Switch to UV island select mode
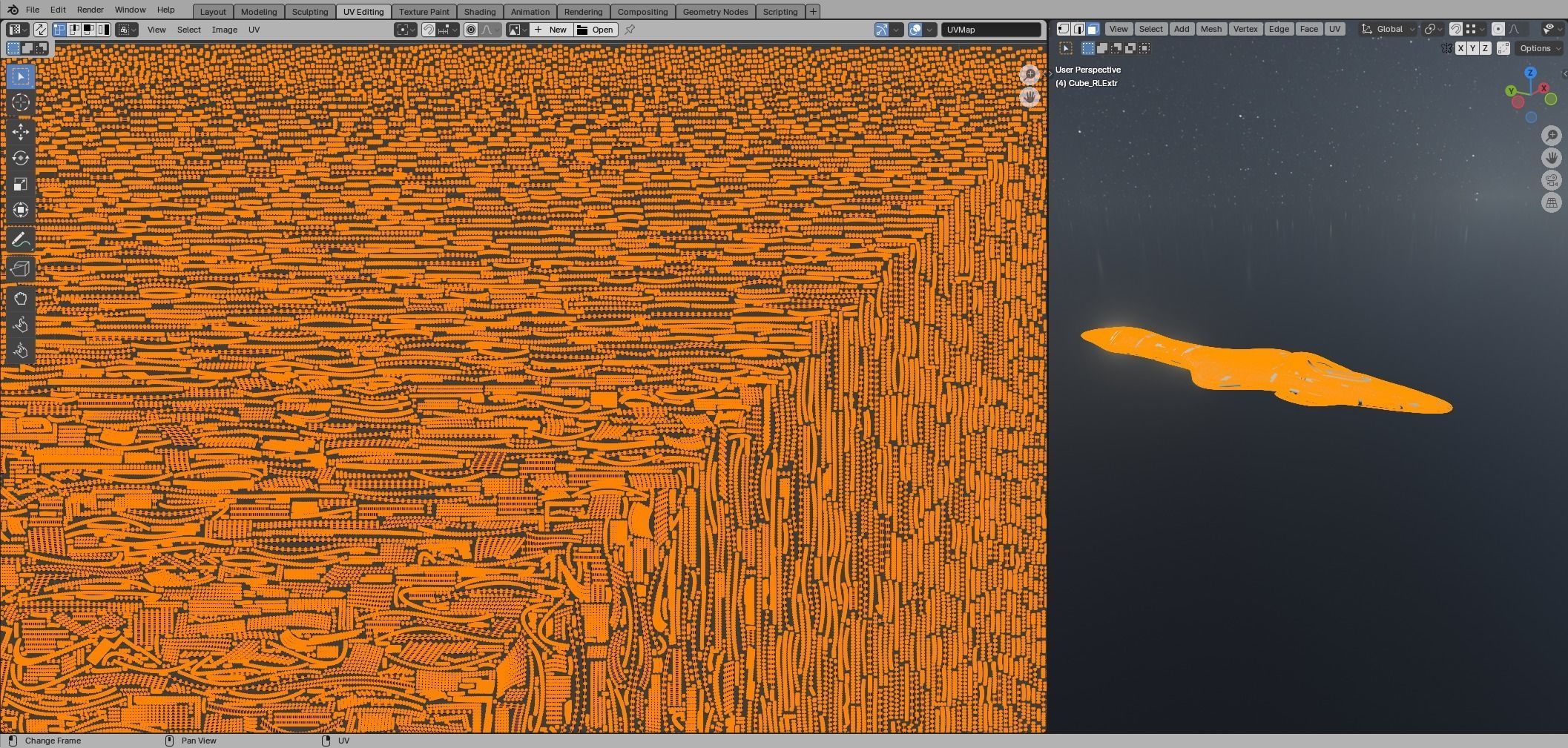The width and height of the screenshot is (1568, 748). pyautogui.click(x=103, y=30)
